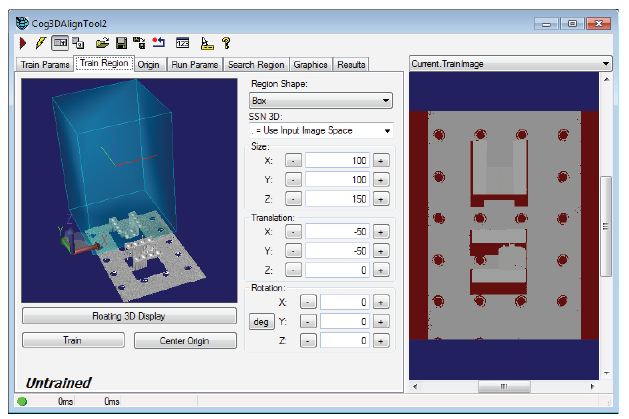Open the Origin tab
629x419 pixels.
[148, 65]
